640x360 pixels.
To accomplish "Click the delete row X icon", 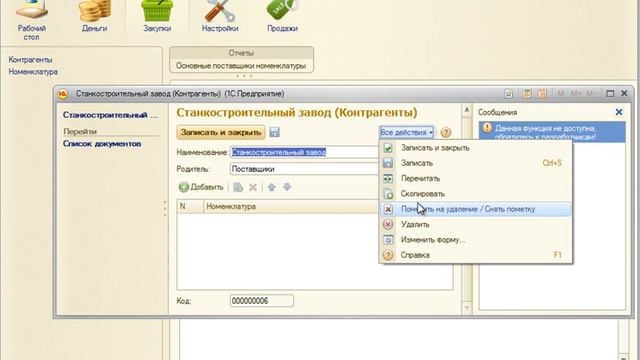I will [x=253, y=187].
